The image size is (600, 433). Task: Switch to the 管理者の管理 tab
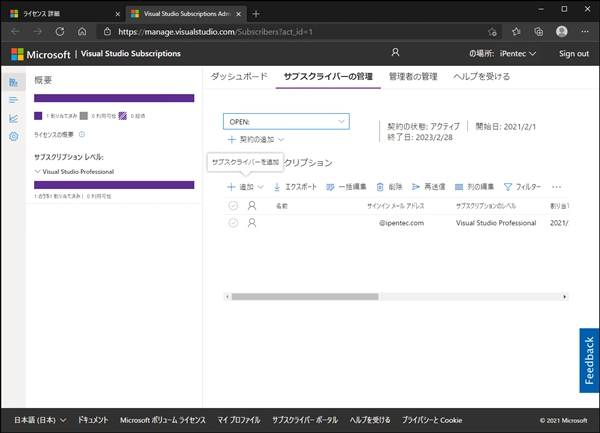[x=413, y=77]
